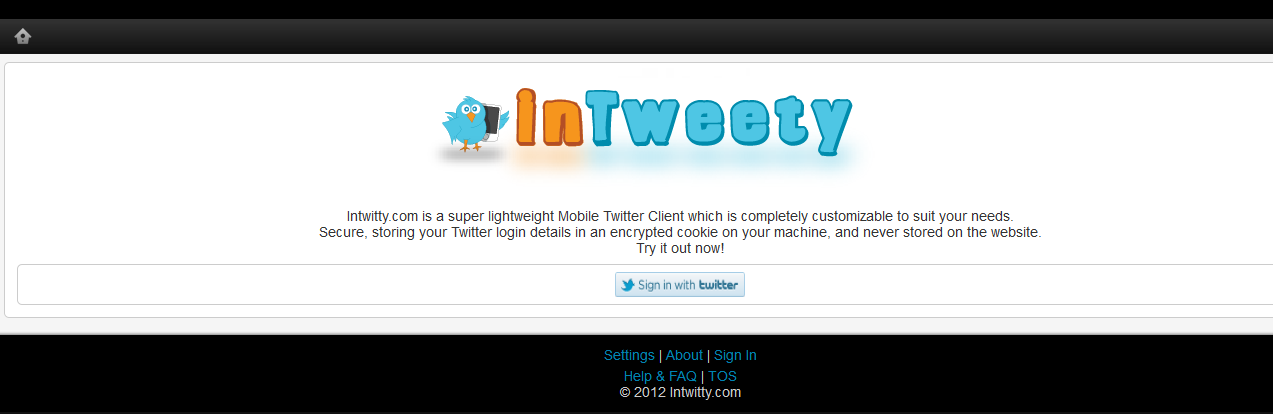This screenshot has height=414, width=1273.
Task: Click the Twitter bird icon on sign-in button
Action: pos(627,285)
